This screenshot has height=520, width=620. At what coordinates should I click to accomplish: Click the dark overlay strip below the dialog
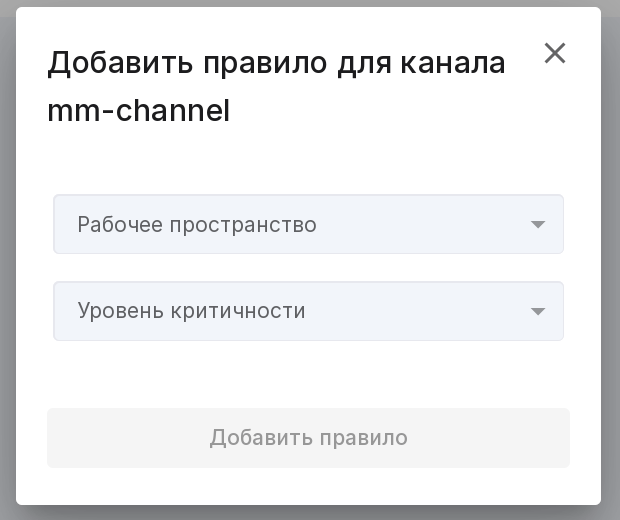pos(310,513)
